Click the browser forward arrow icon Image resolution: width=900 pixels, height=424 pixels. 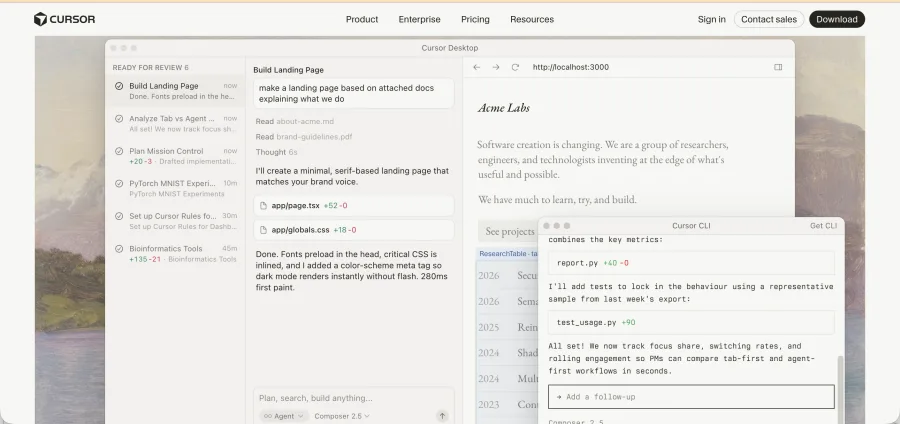point(496,67)
